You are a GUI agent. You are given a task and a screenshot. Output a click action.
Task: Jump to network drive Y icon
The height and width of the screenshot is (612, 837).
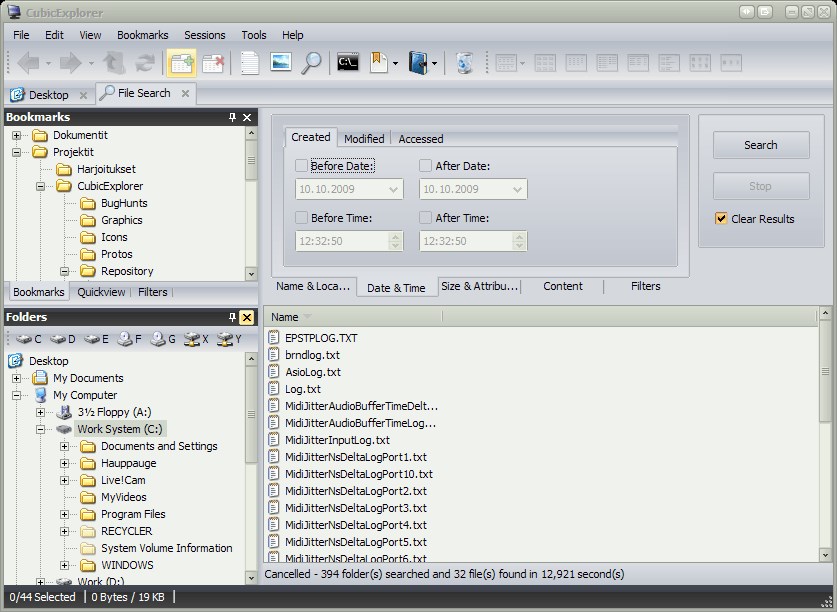point(230,339)
